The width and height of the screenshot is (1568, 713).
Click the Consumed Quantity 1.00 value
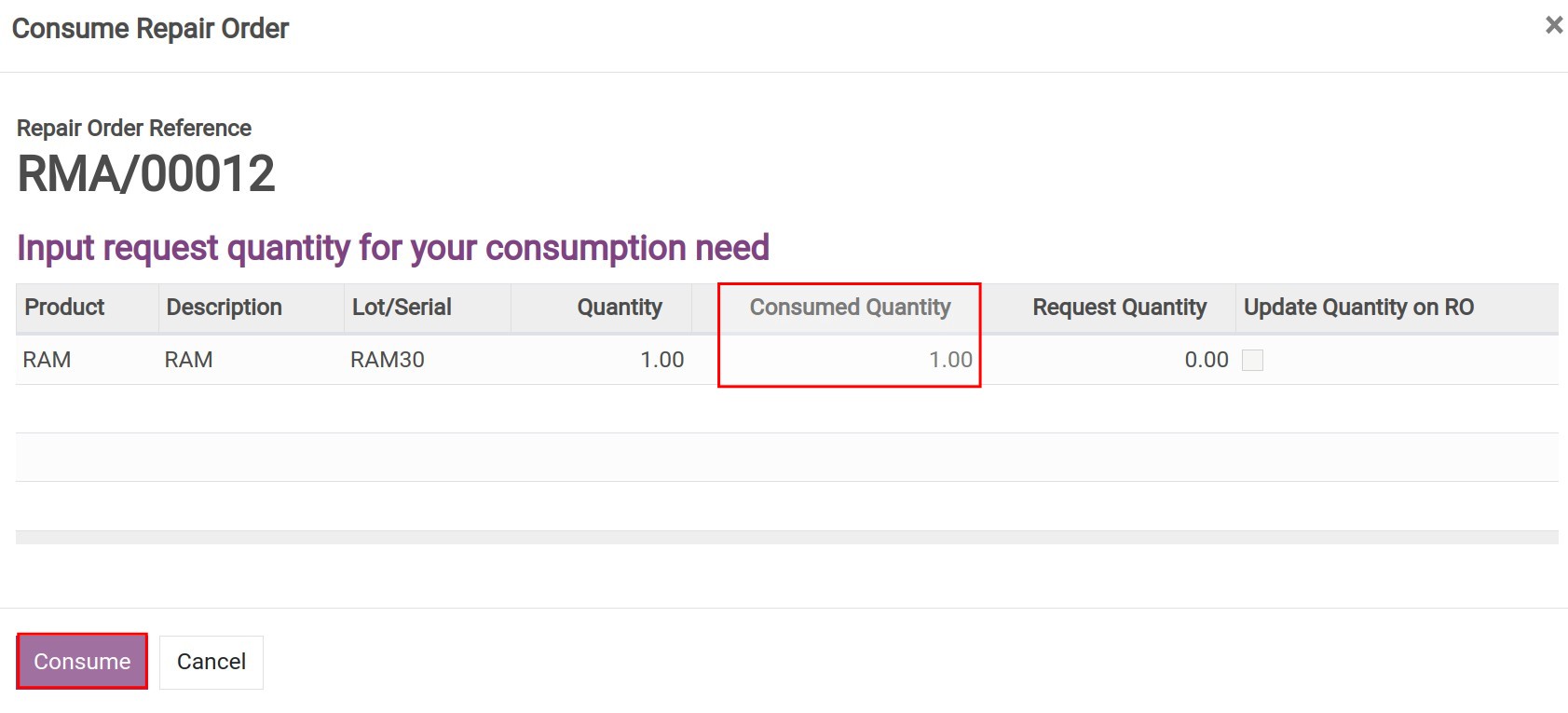tap(949, 360)
